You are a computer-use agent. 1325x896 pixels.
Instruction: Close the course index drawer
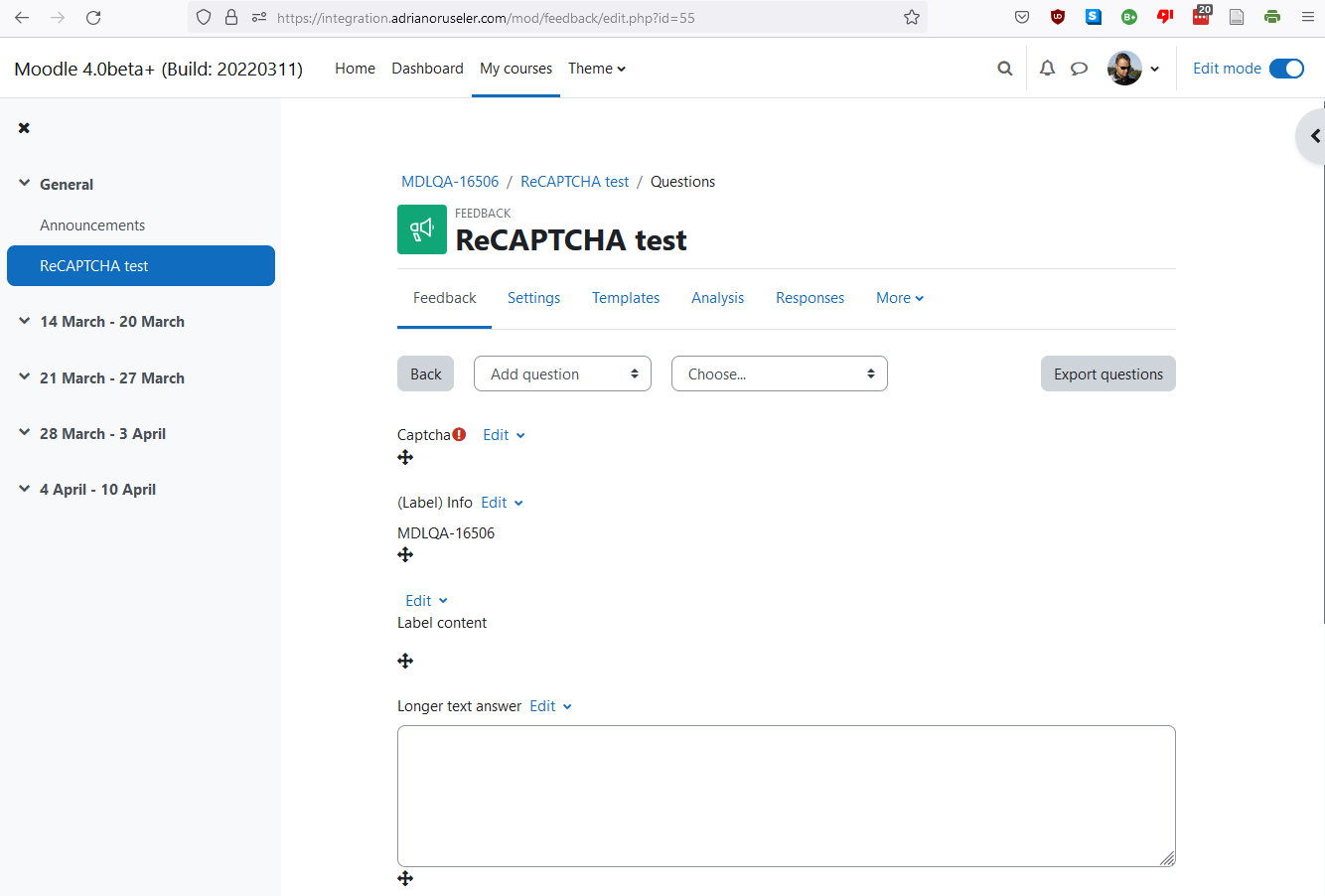[24, 128]
